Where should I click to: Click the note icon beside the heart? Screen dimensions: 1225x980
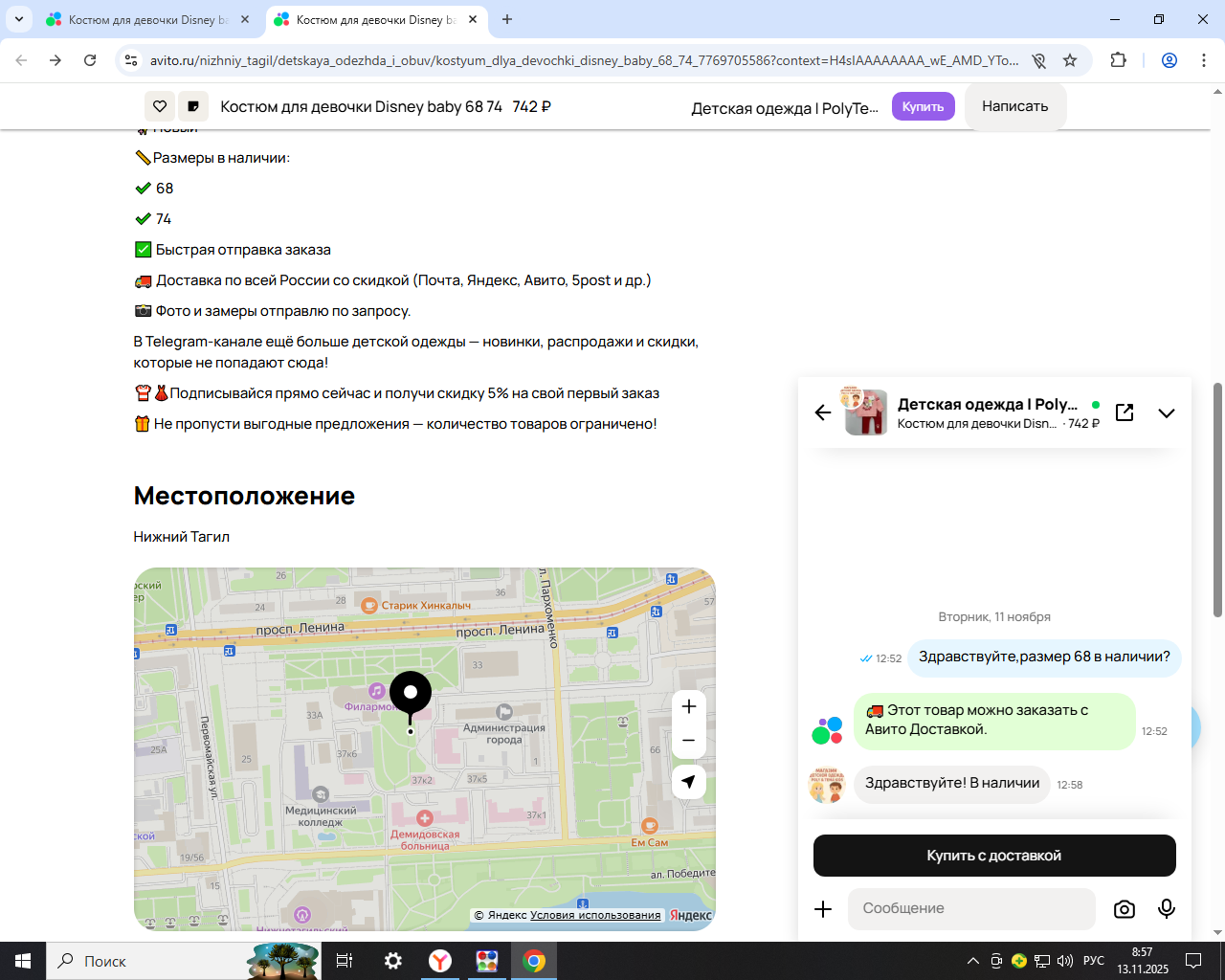tap(193, 106)
